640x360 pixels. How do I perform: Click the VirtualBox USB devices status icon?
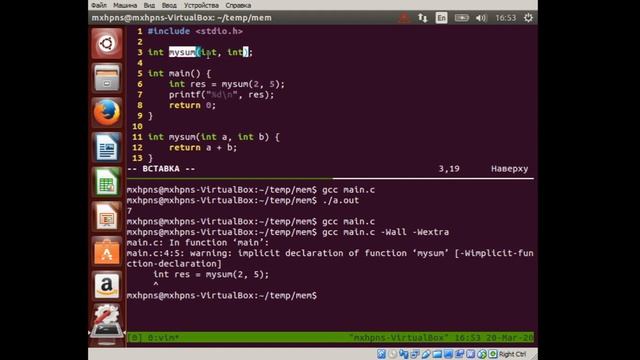[x=426, y=354]
